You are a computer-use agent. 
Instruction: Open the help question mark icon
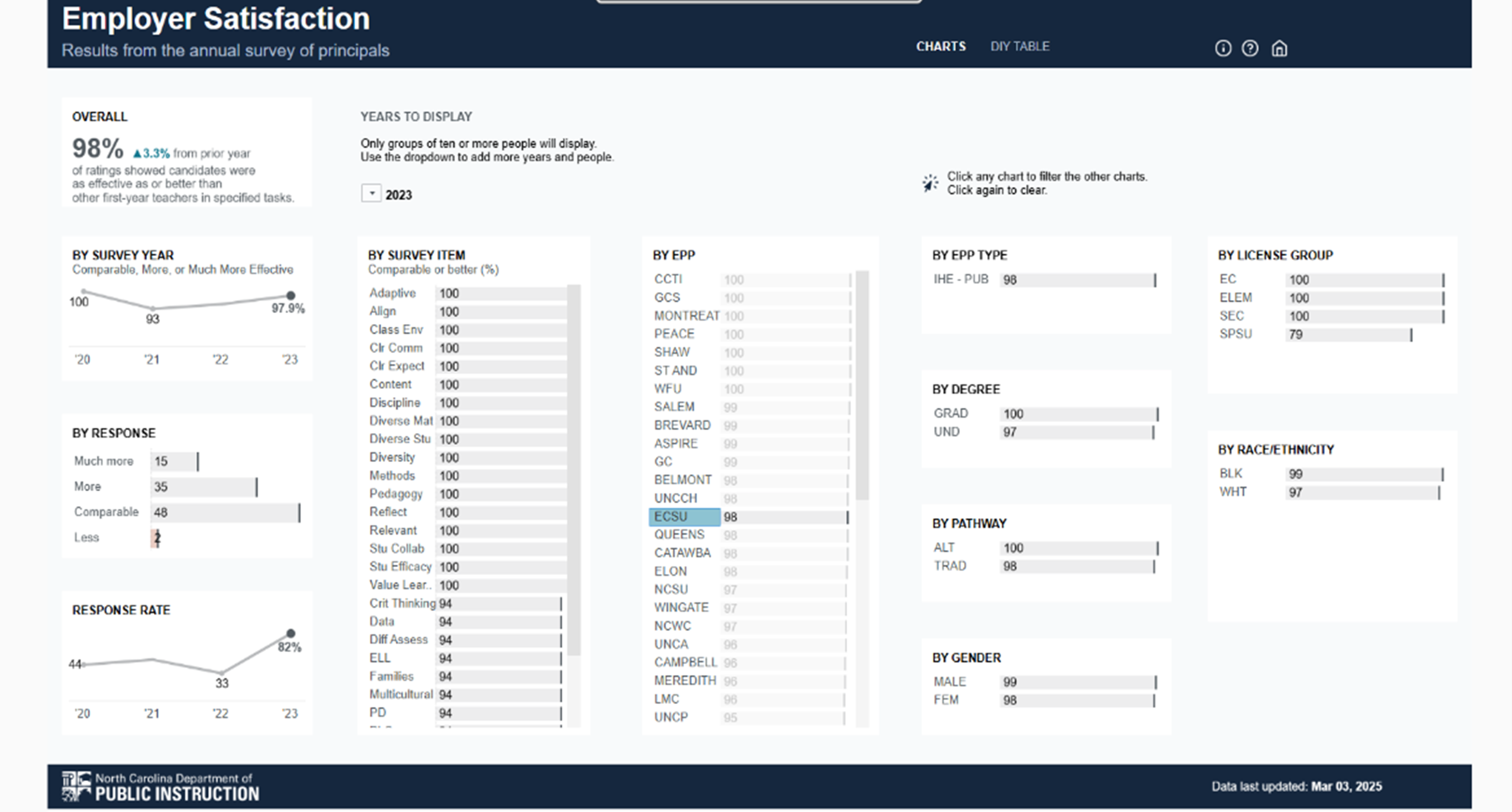[x=1250, y=48]
